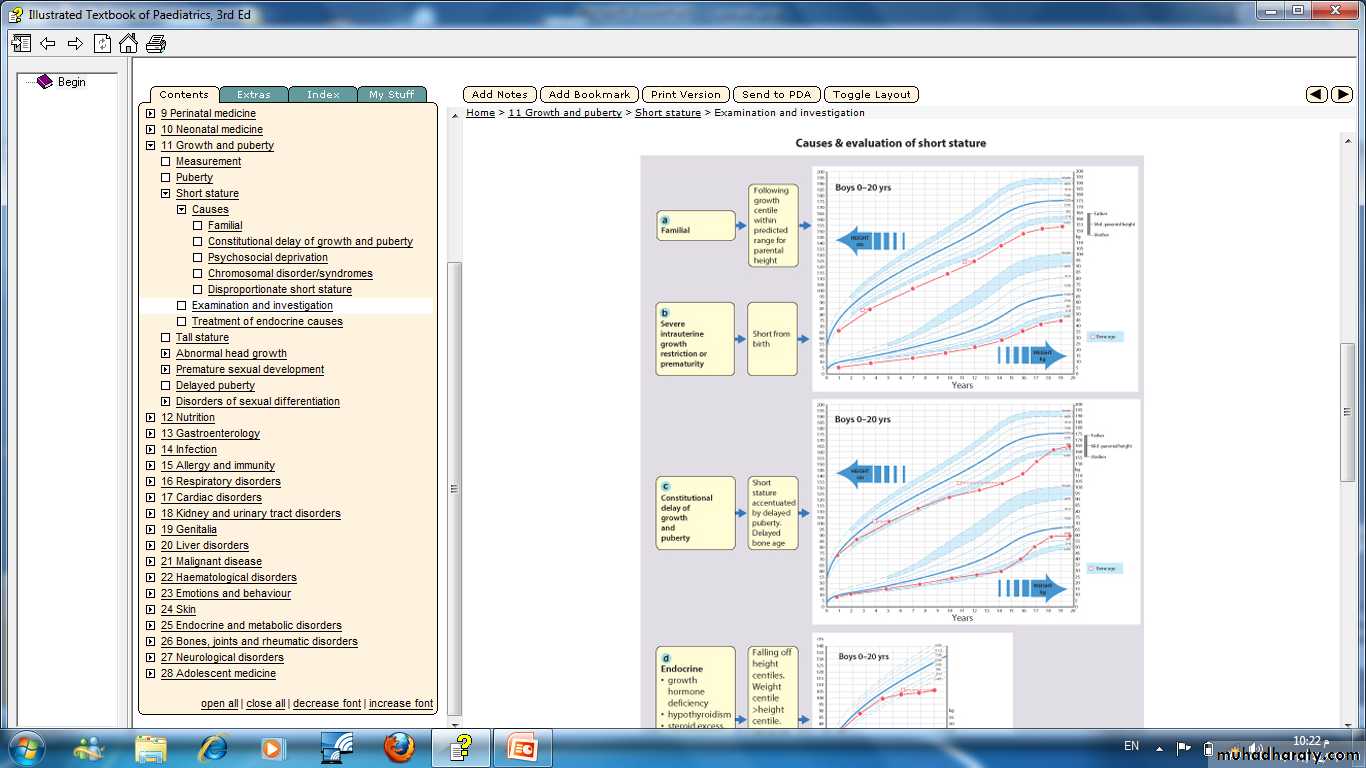Launch Firefox from the taskbar
1366x768 pixels.
coord(398,747)
